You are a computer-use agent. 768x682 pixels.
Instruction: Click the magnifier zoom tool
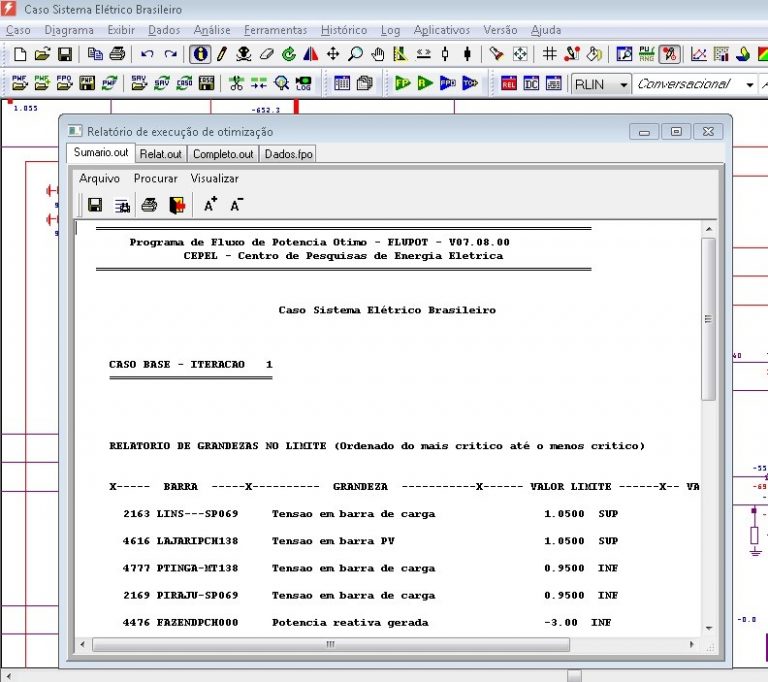[355, 54]
